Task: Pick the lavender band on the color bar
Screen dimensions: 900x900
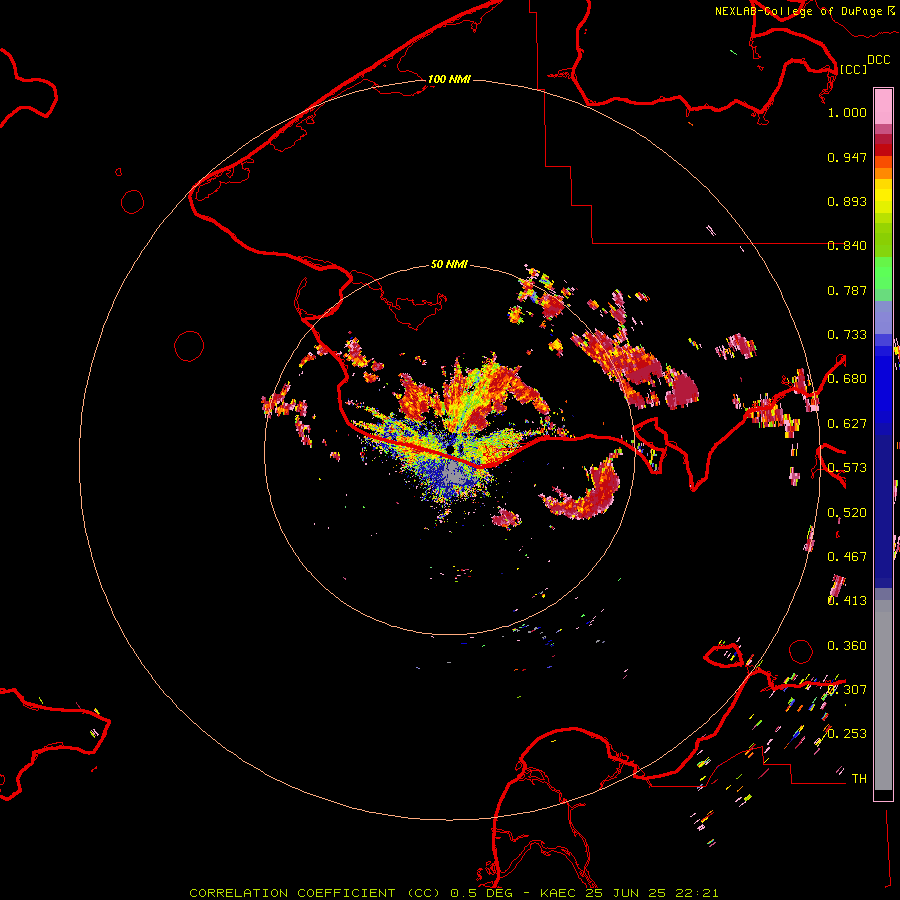Action: (883, 317)
